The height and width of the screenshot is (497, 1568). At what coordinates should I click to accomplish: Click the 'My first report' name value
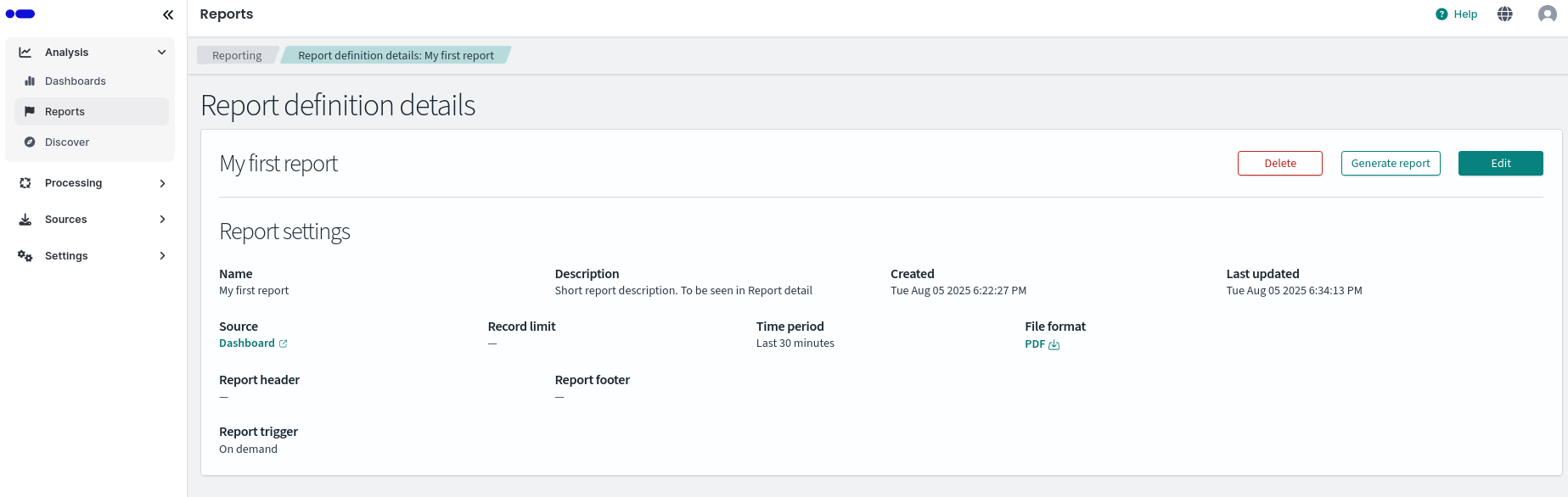coord(254,291)
